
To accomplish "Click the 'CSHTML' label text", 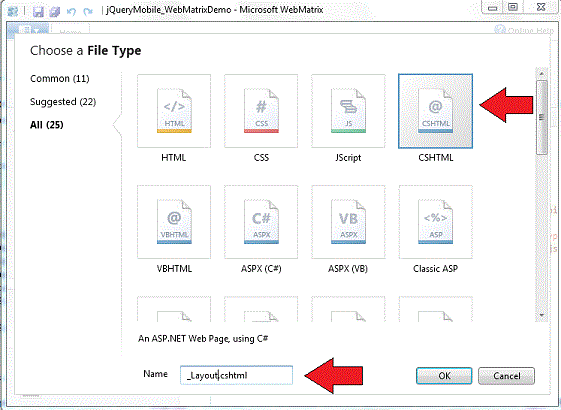I will tap(436, 158).
